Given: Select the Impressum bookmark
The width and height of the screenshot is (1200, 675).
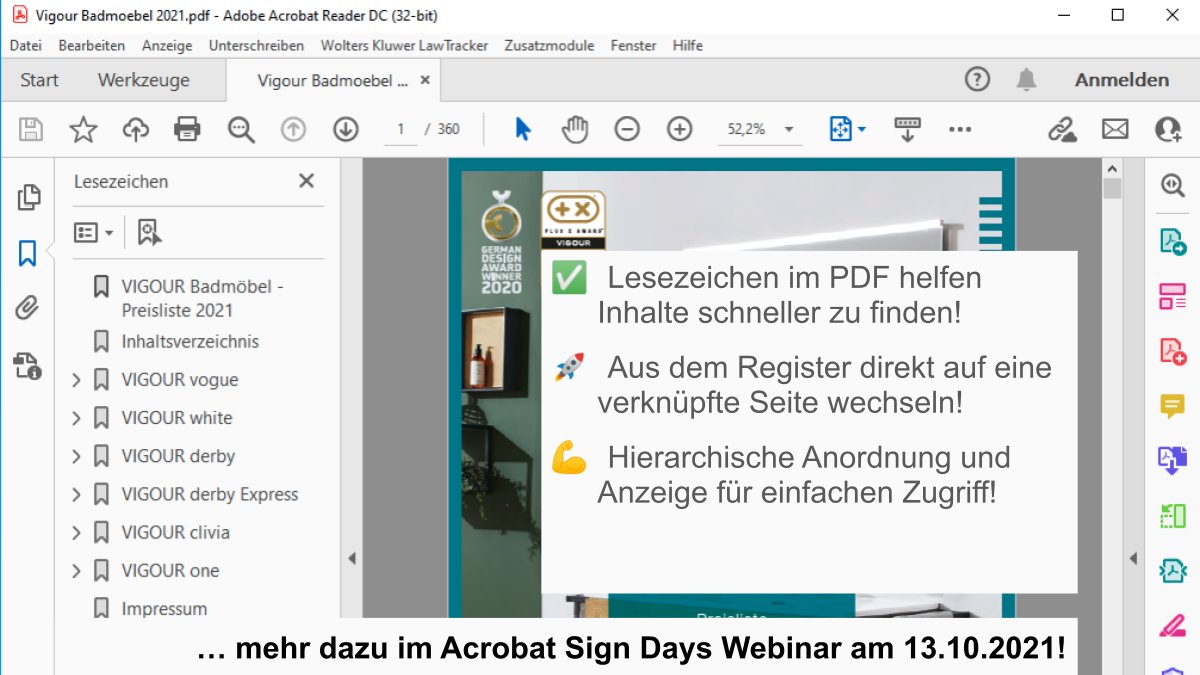Looking at the screenshot, I should (164, 609).
